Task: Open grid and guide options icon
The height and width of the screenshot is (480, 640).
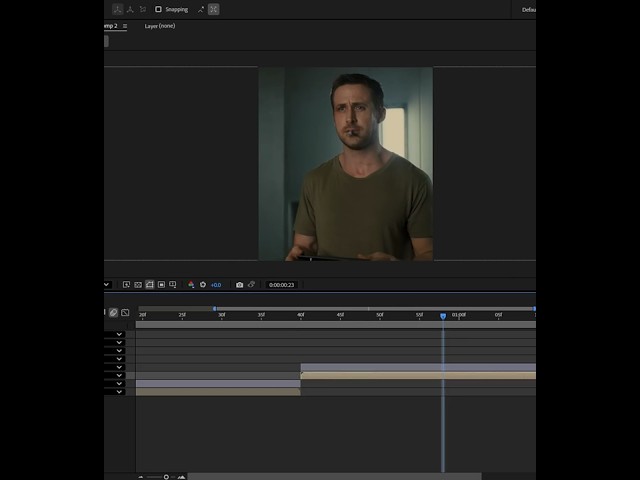Action: click(173, 284)
